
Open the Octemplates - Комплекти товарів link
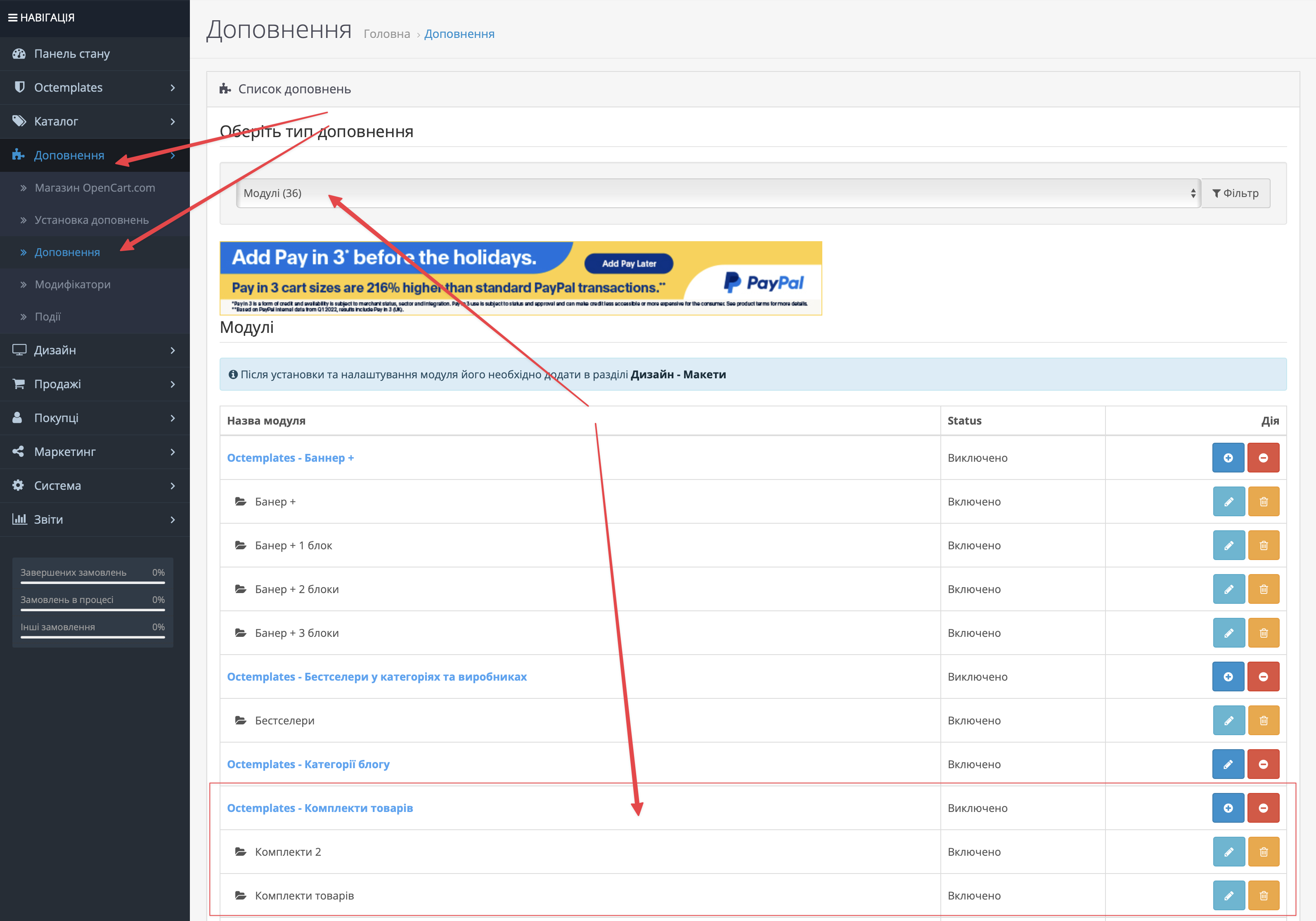tap(320, 808)
